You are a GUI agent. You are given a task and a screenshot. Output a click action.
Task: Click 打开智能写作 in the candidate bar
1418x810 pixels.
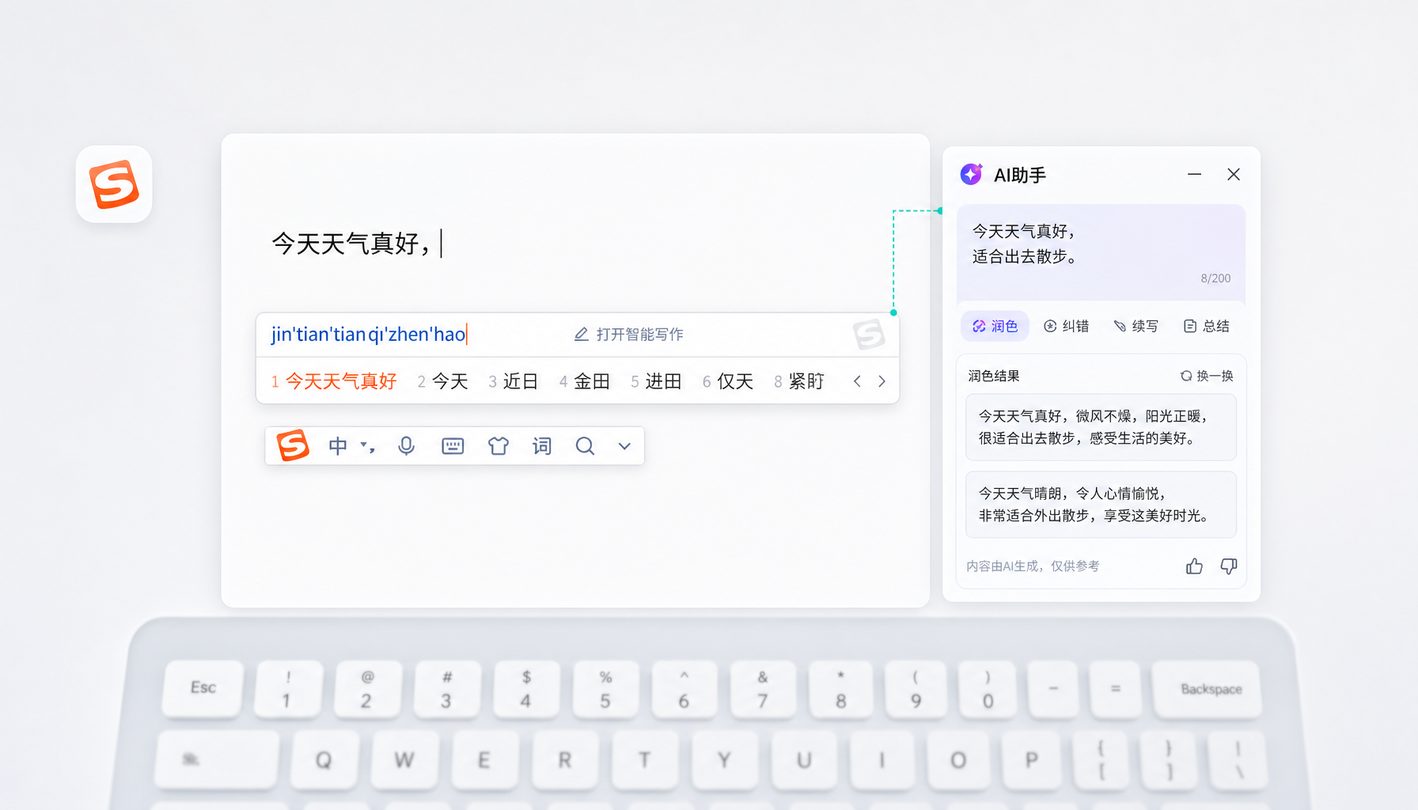pos(629,334)
